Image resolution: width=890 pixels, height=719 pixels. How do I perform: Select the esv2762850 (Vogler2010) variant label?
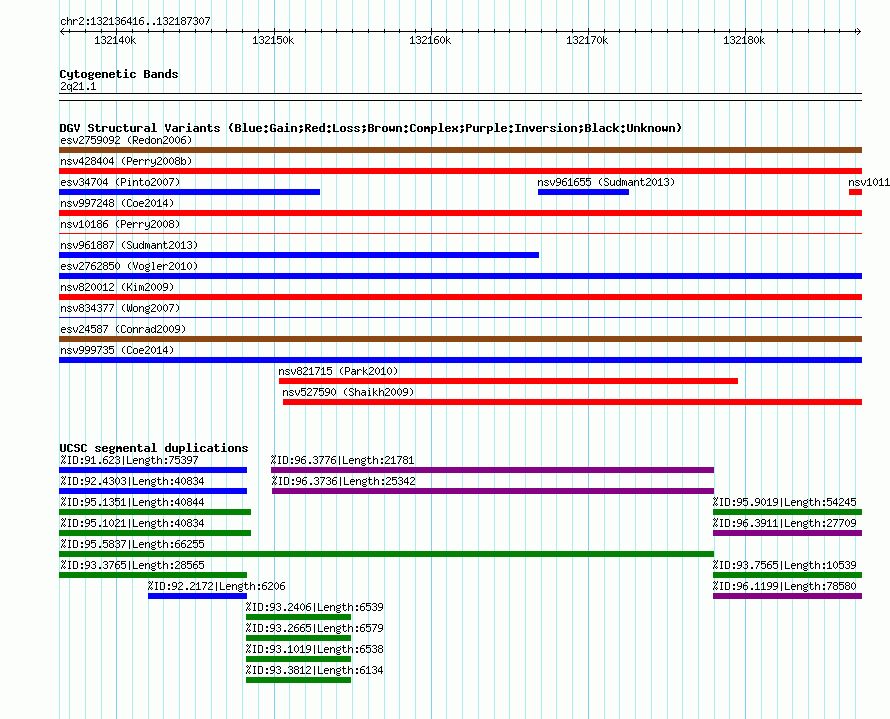point(129,266)
